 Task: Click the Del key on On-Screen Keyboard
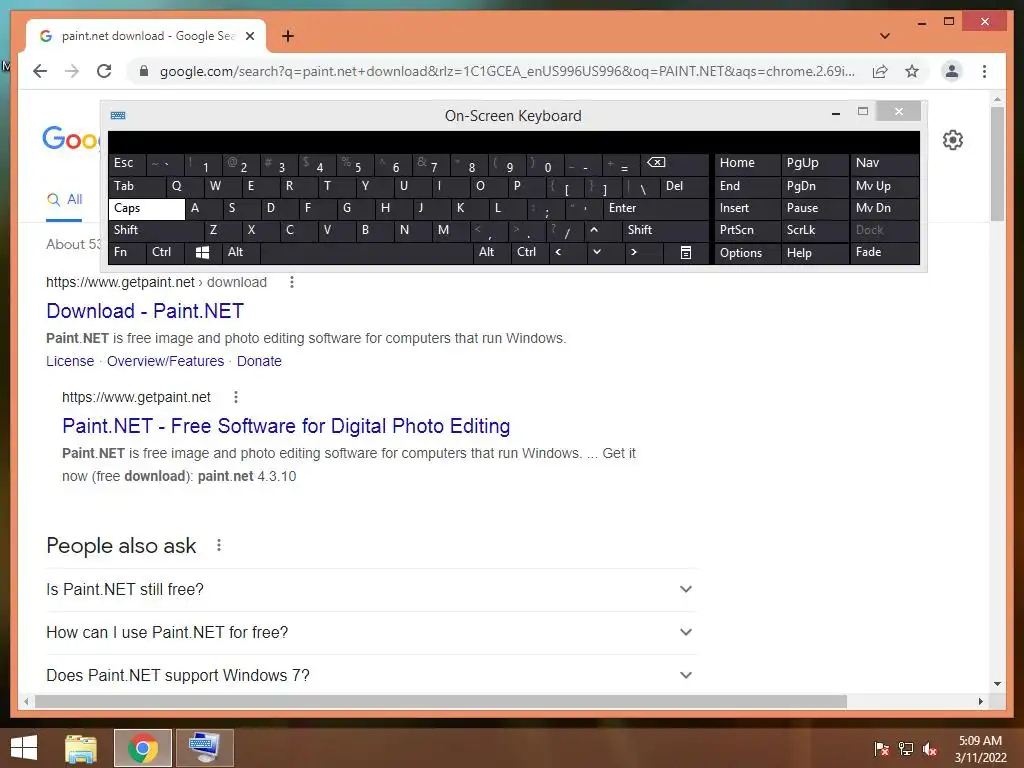(x=684, y=187)
